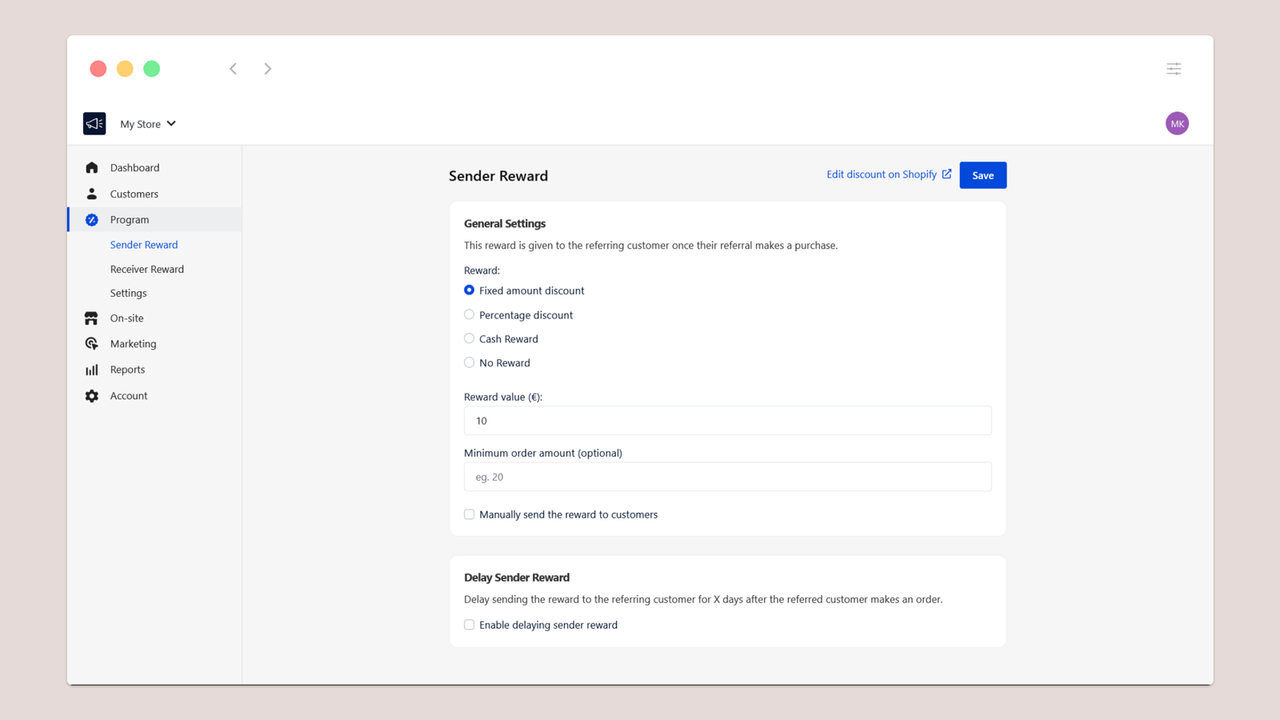This screenshot has height=720, width=1280.
Task: Open the sliders settings icon at top right
Action: tap(1174, 69)
